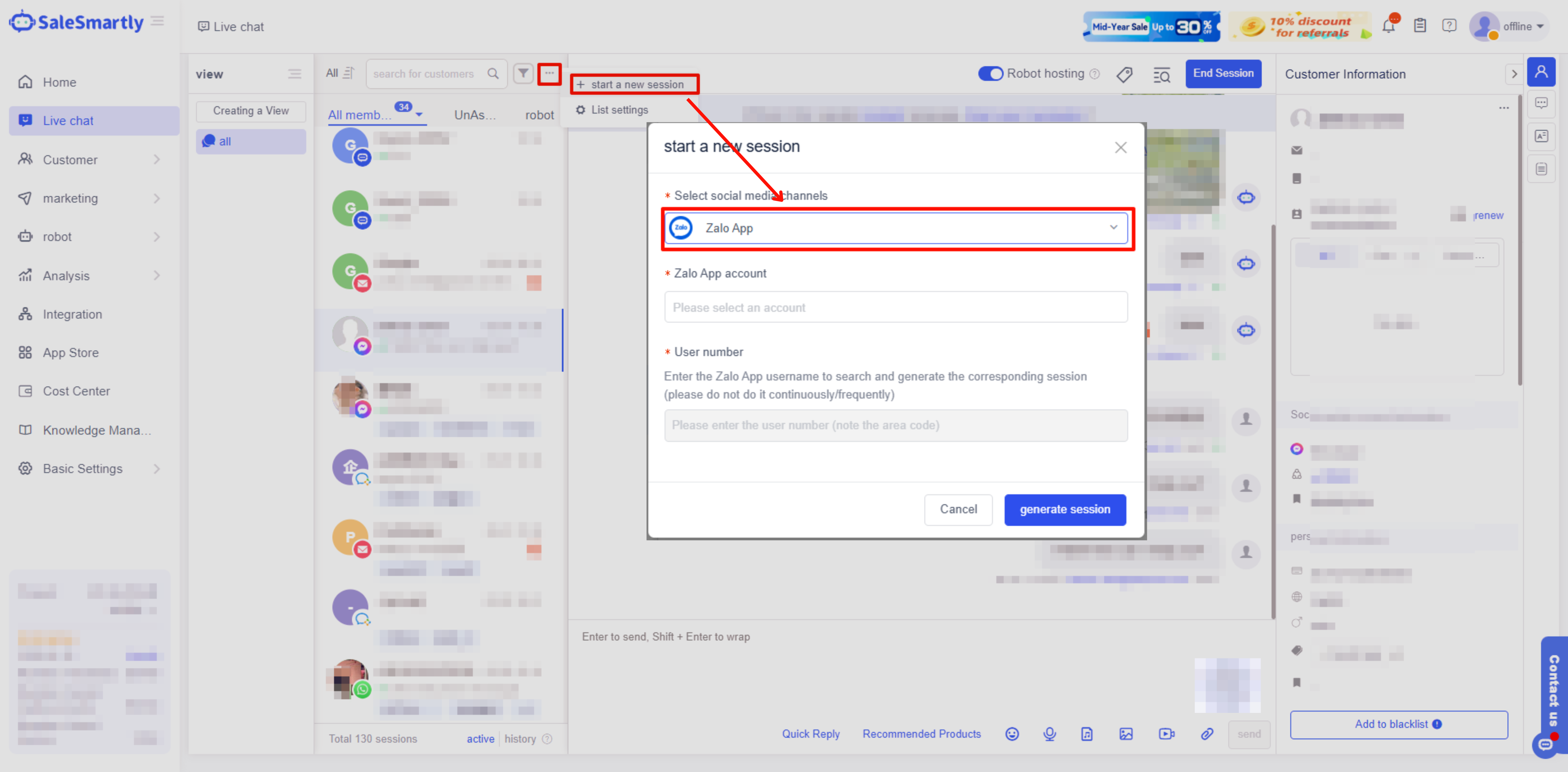Viewport: 1568px width, 772px height.
Task: Click the search magnifier in customers box
Action: click(493, 74)
